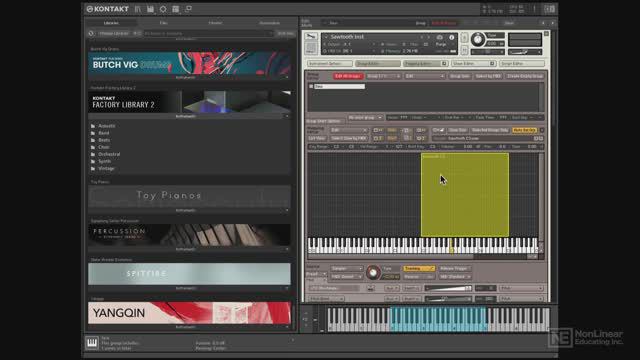Click the camera snapshot icon on Sawtooth Inst
The image size is (640, 360).
coord(440,37)
